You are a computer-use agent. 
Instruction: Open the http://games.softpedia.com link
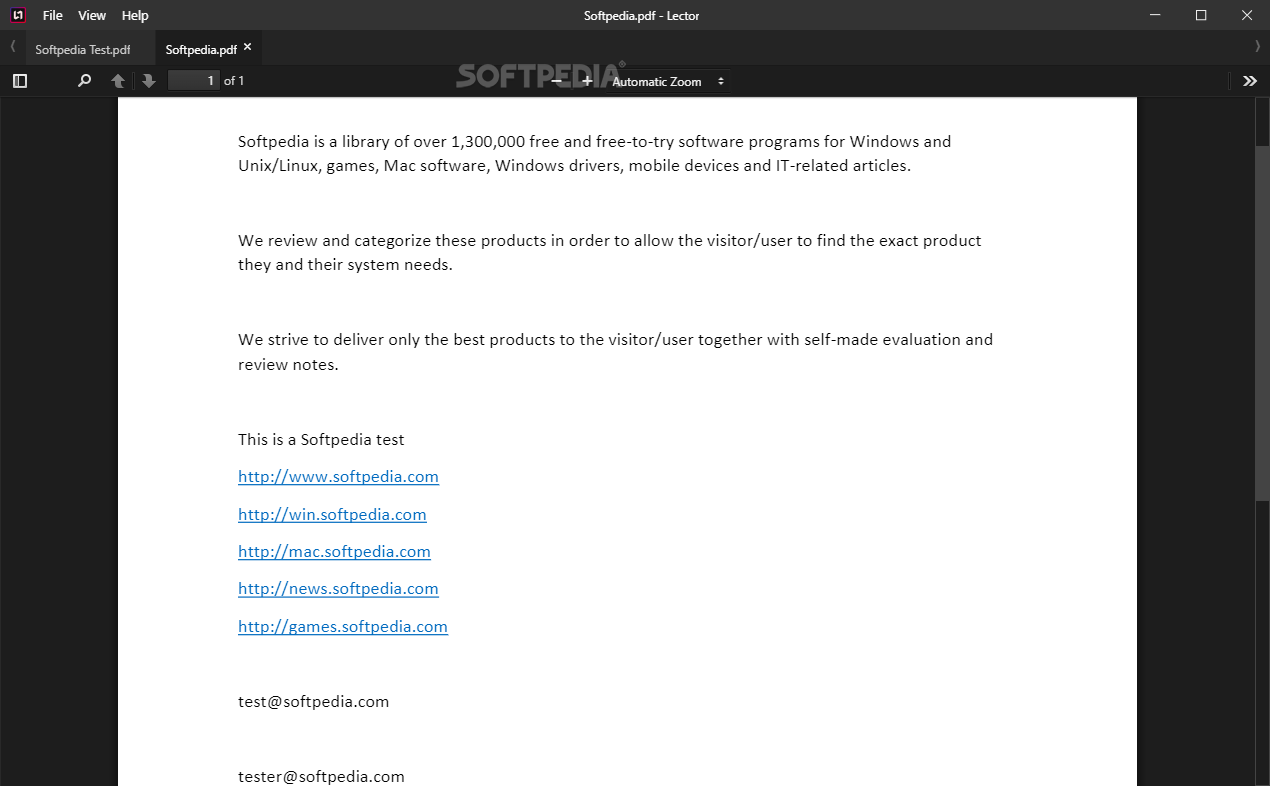tap(343, 627)
